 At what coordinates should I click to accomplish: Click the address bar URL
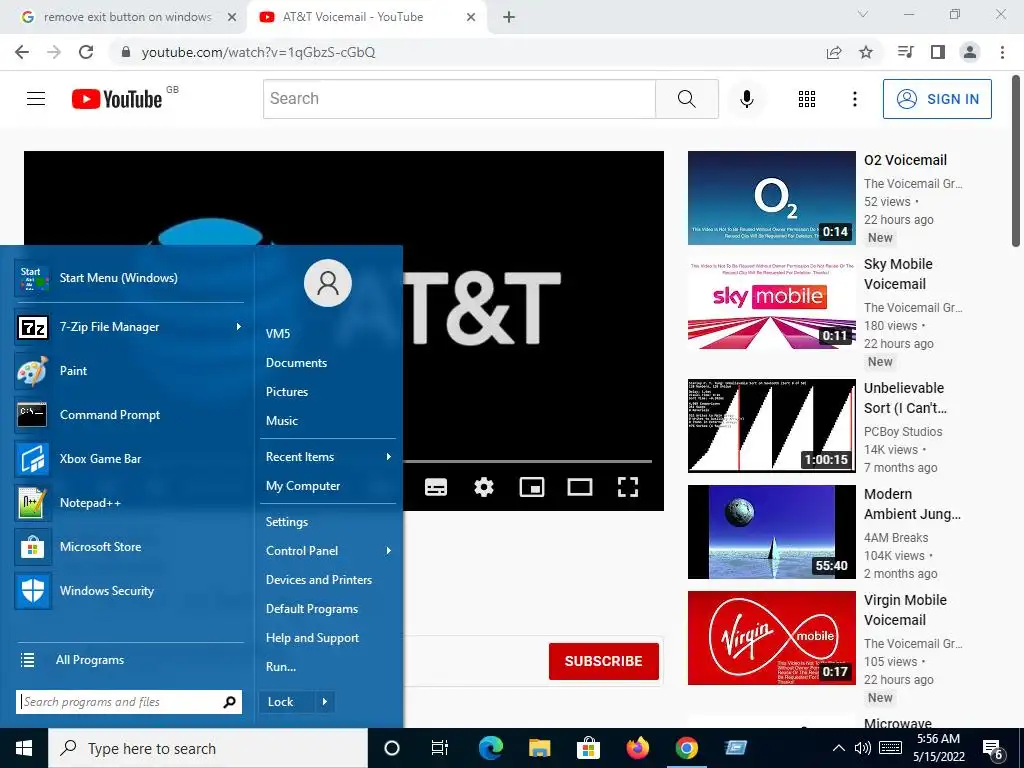click(x=259, y=52)
